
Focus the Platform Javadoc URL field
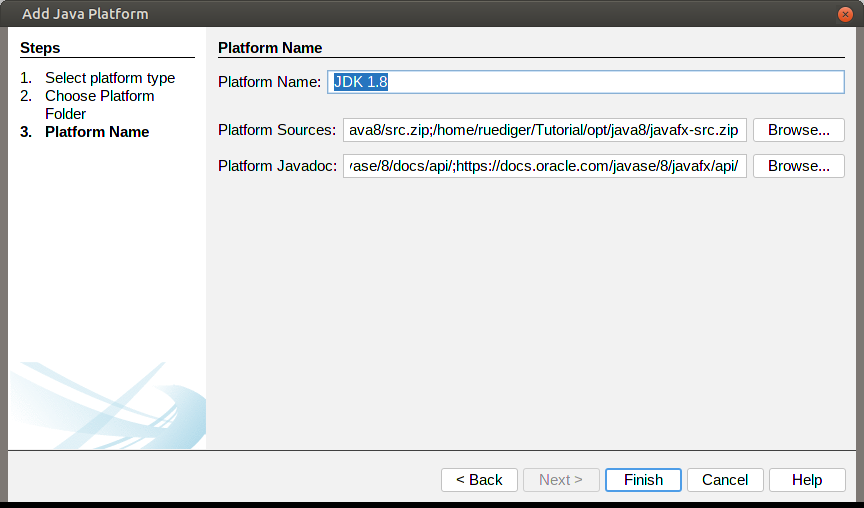pyautogui.click(x=544, y=166)
